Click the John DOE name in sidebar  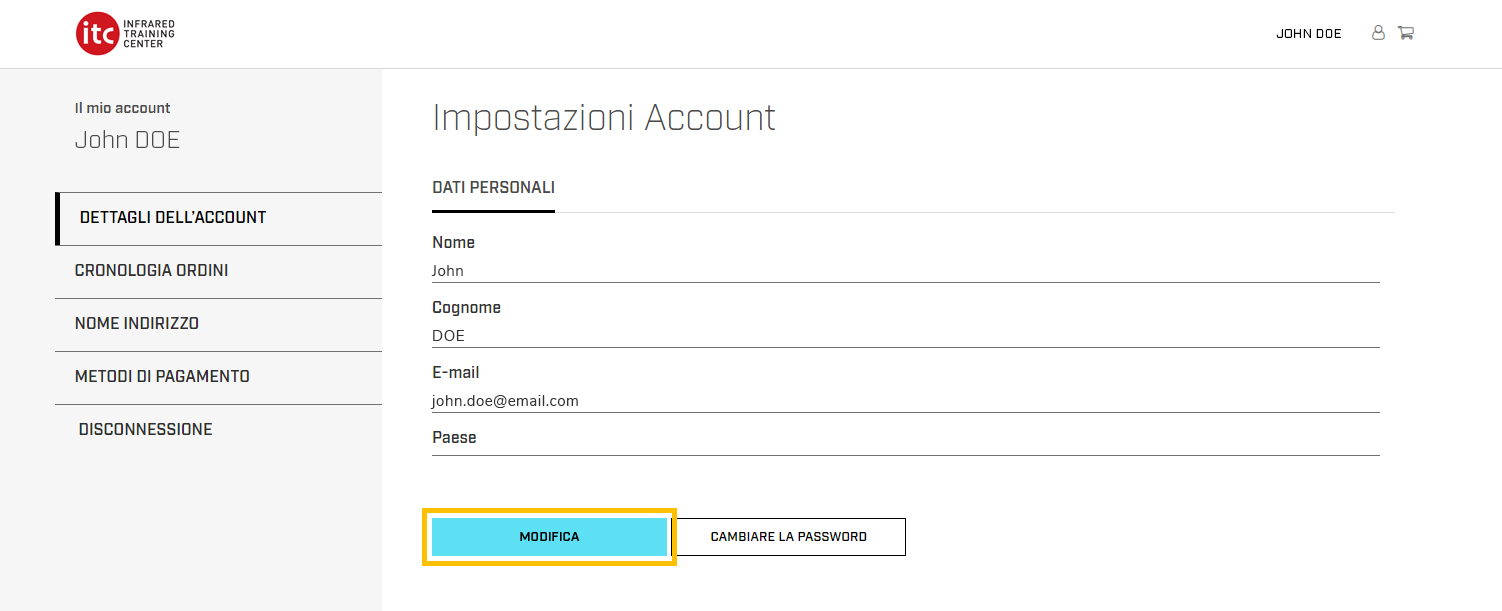pyautogui.click(x=127, y=140)
